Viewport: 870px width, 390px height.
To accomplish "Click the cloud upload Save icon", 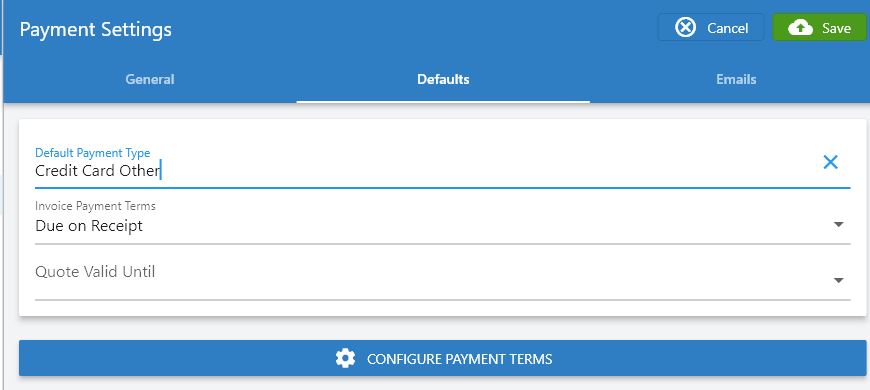I will click(x=801, y=28).
